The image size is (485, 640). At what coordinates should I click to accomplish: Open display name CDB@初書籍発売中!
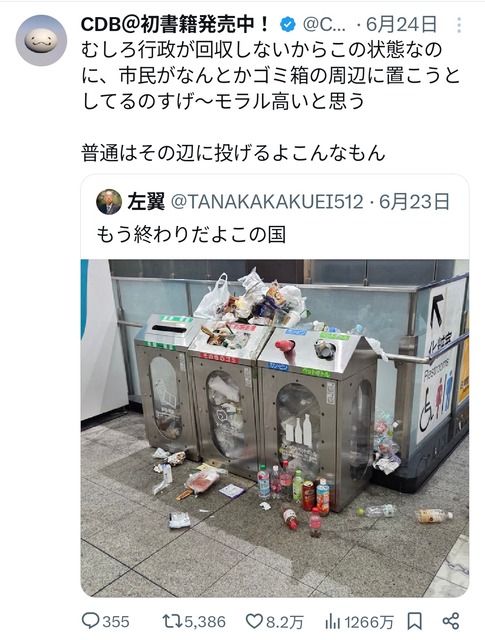[175, 25]
